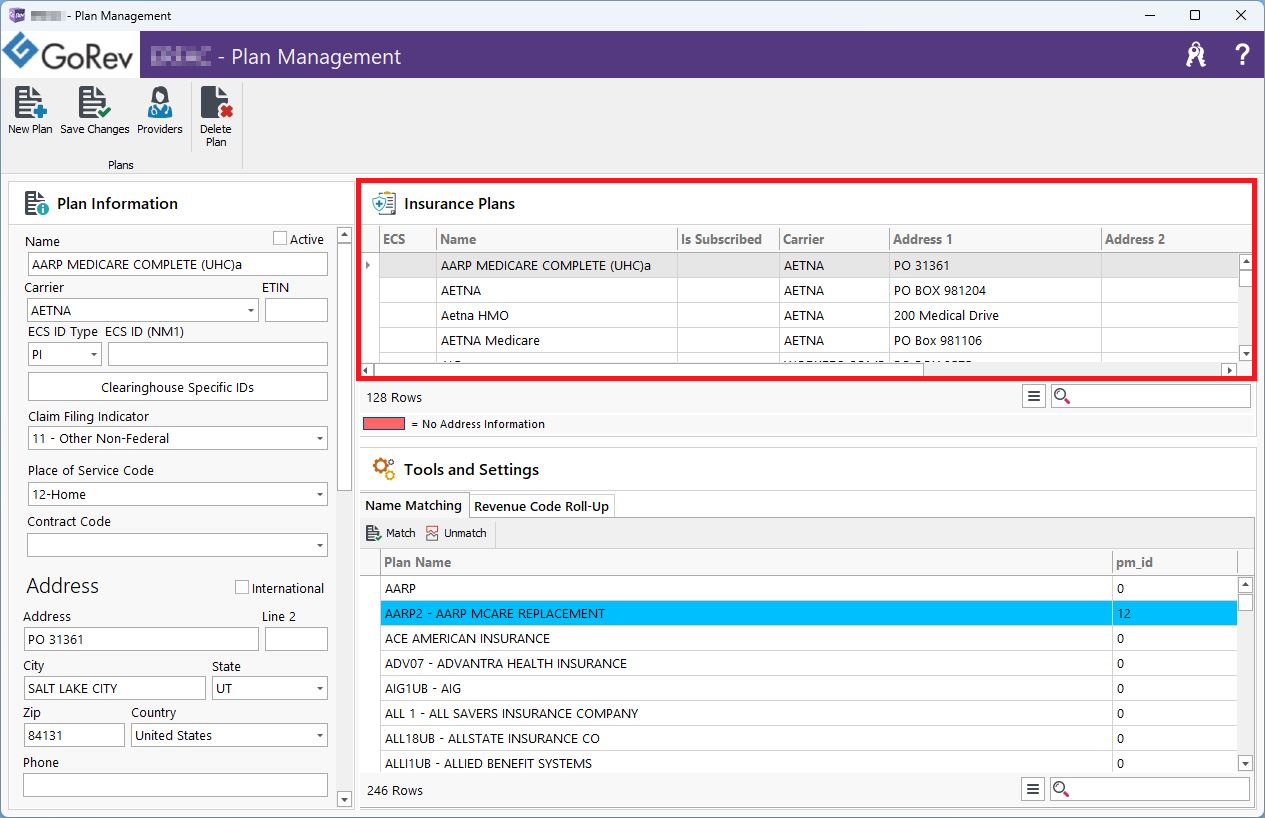Switch to the Name Matching tab

(x=413, y=505)
